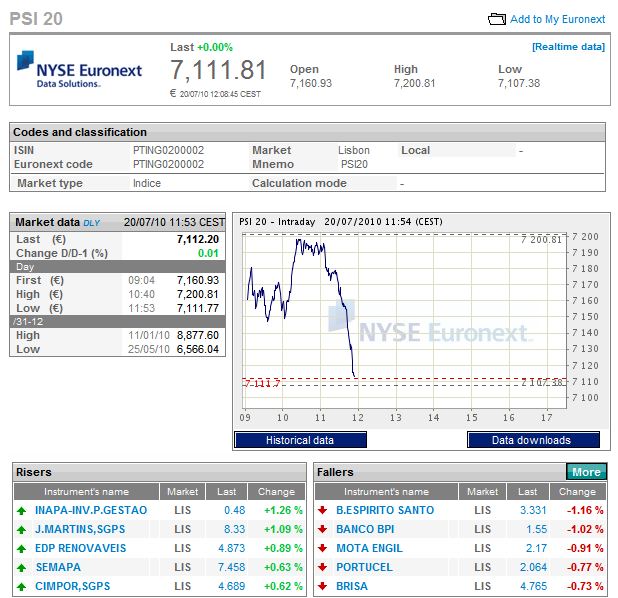Click Last (€) value 7,112.20
The width and height of the screenshot is (618, 598).
click(x=198, y=239)
